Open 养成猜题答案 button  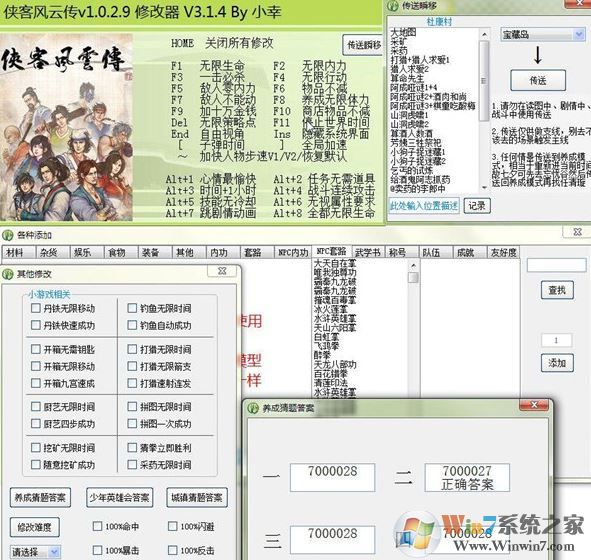(40, 497)
